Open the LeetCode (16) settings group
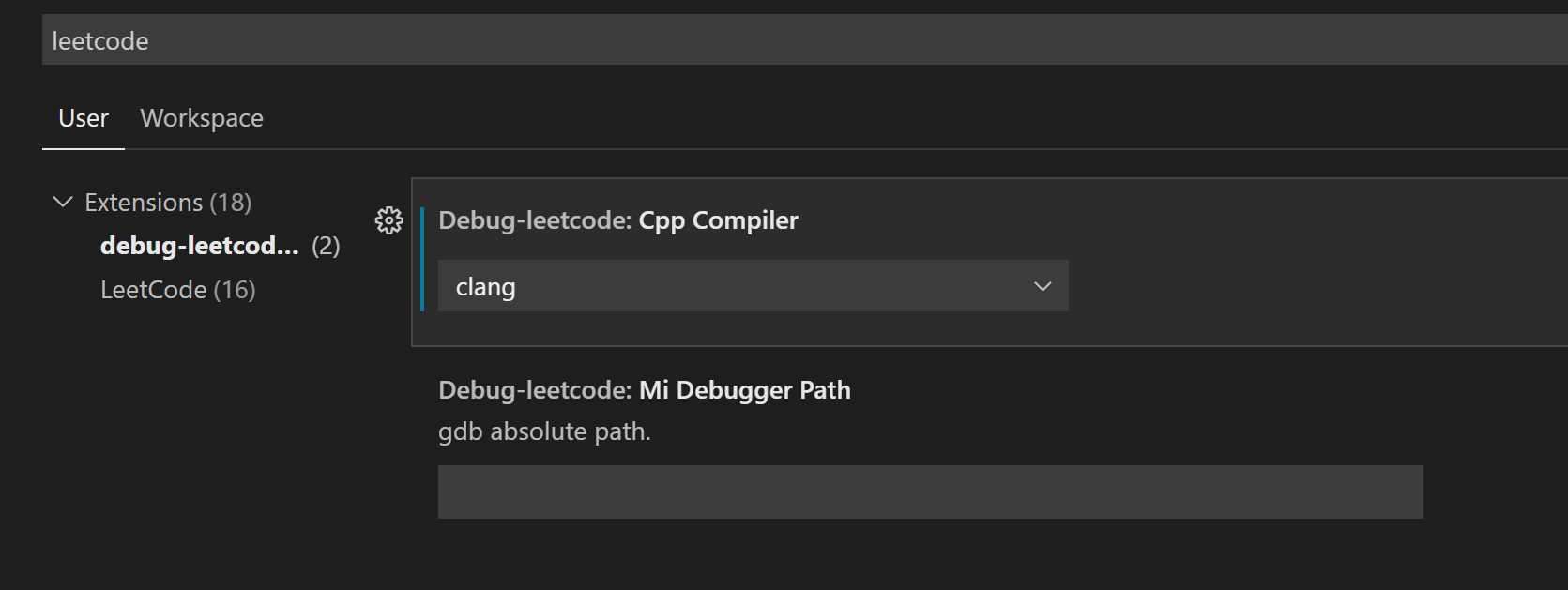 pos(177,289)
